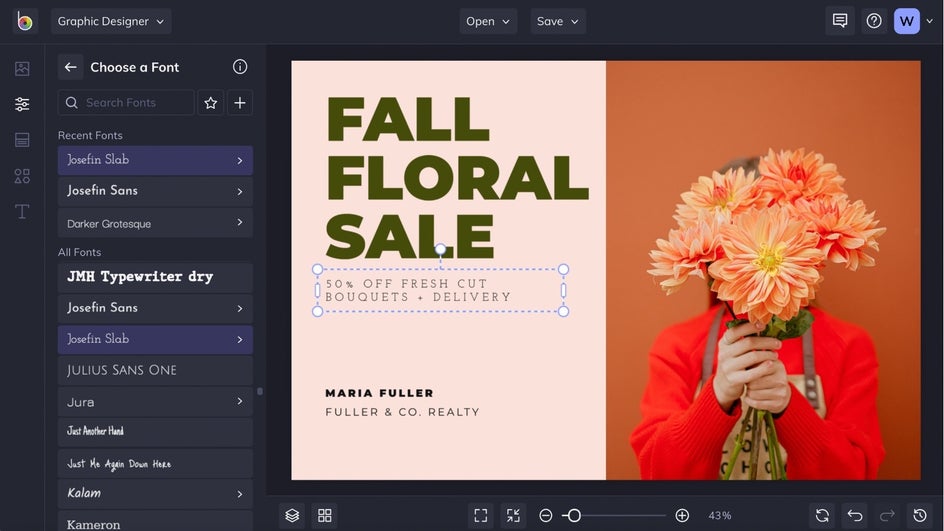
Task: Open the Text tool in the left sidebar
Action: (x=22, y=211)
